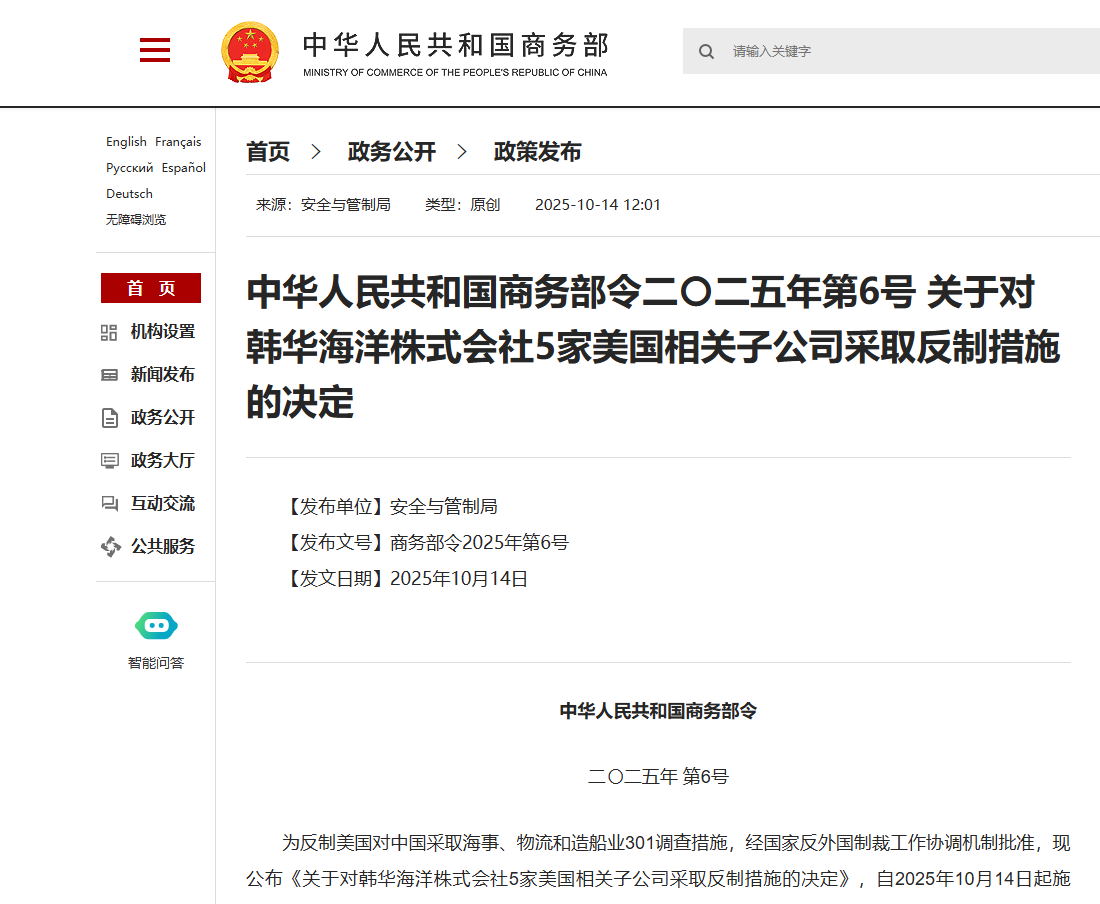Screen dimensions: 1100x904
Task: Enable 无障碍浏览 accessibility mode
Action: (136, 220)
